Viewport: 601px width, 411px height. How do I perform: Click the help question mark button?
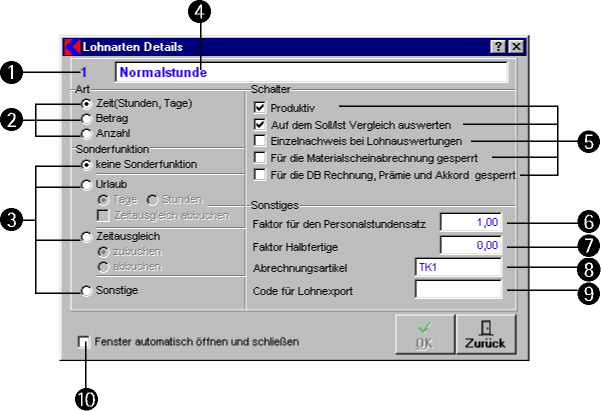tap(497, 46)
